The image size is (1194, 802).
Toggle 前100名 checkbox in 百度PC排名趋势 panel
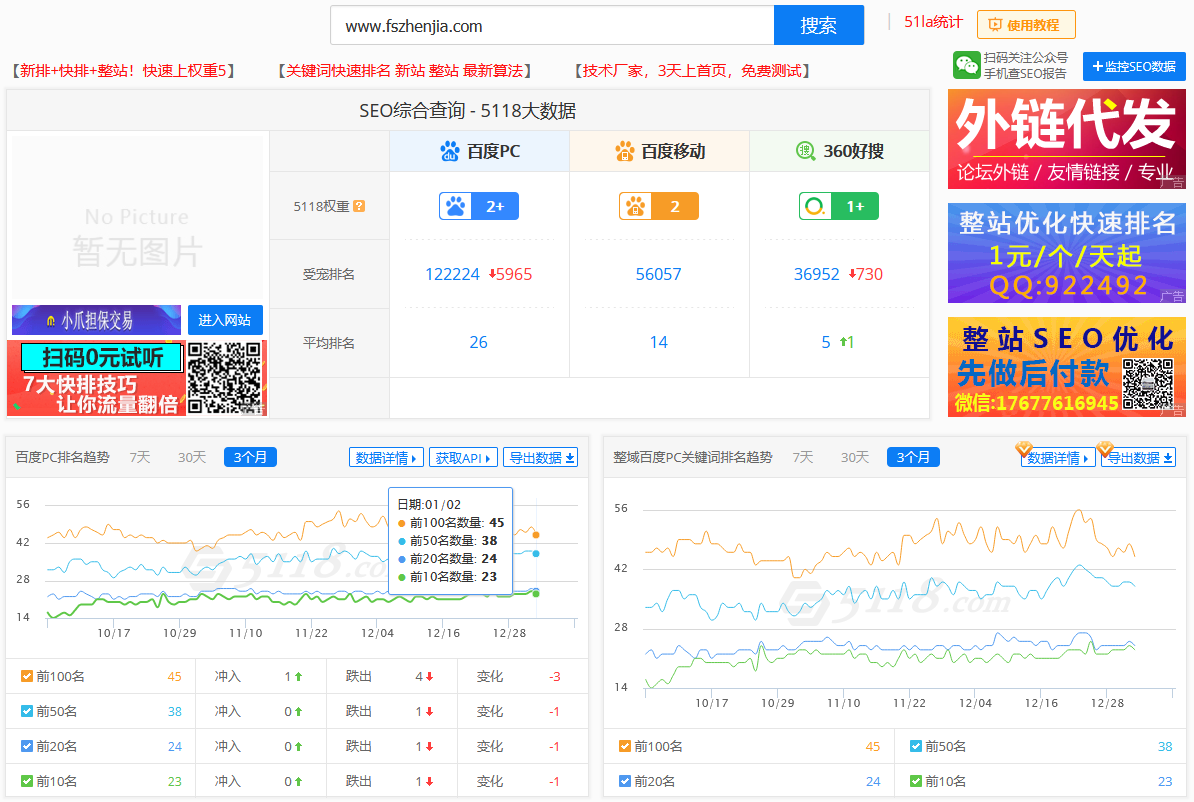tap(27, 676)
